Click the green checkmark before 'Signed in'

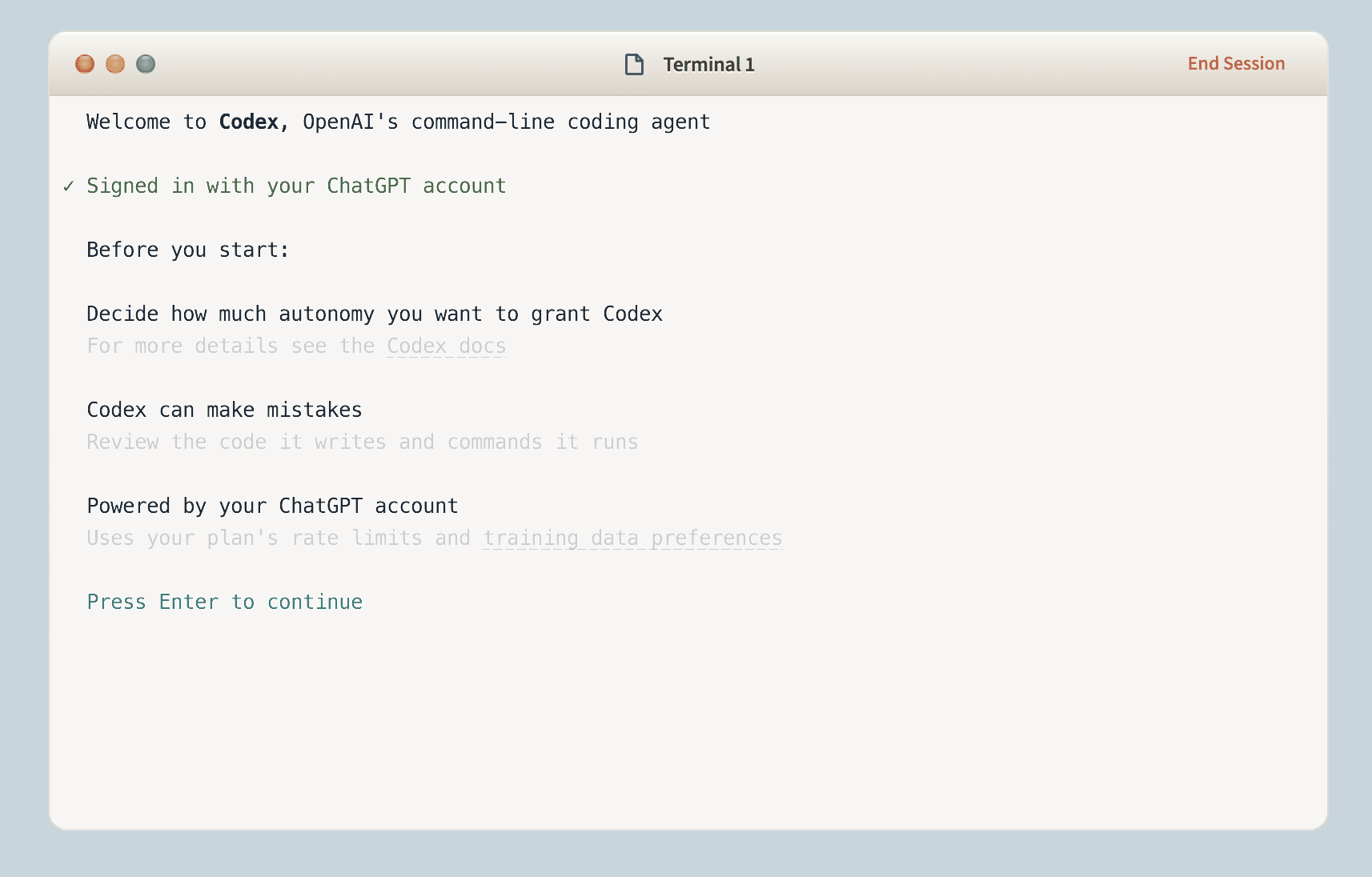click(69, 186)
